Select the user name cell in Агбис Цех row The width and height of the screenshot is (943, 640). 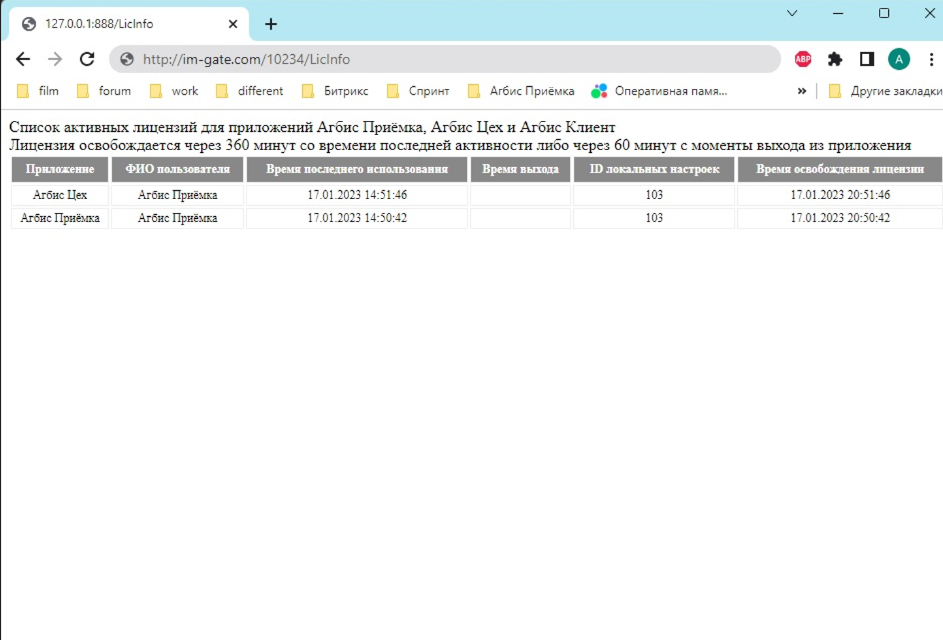[x=177, y=195]
